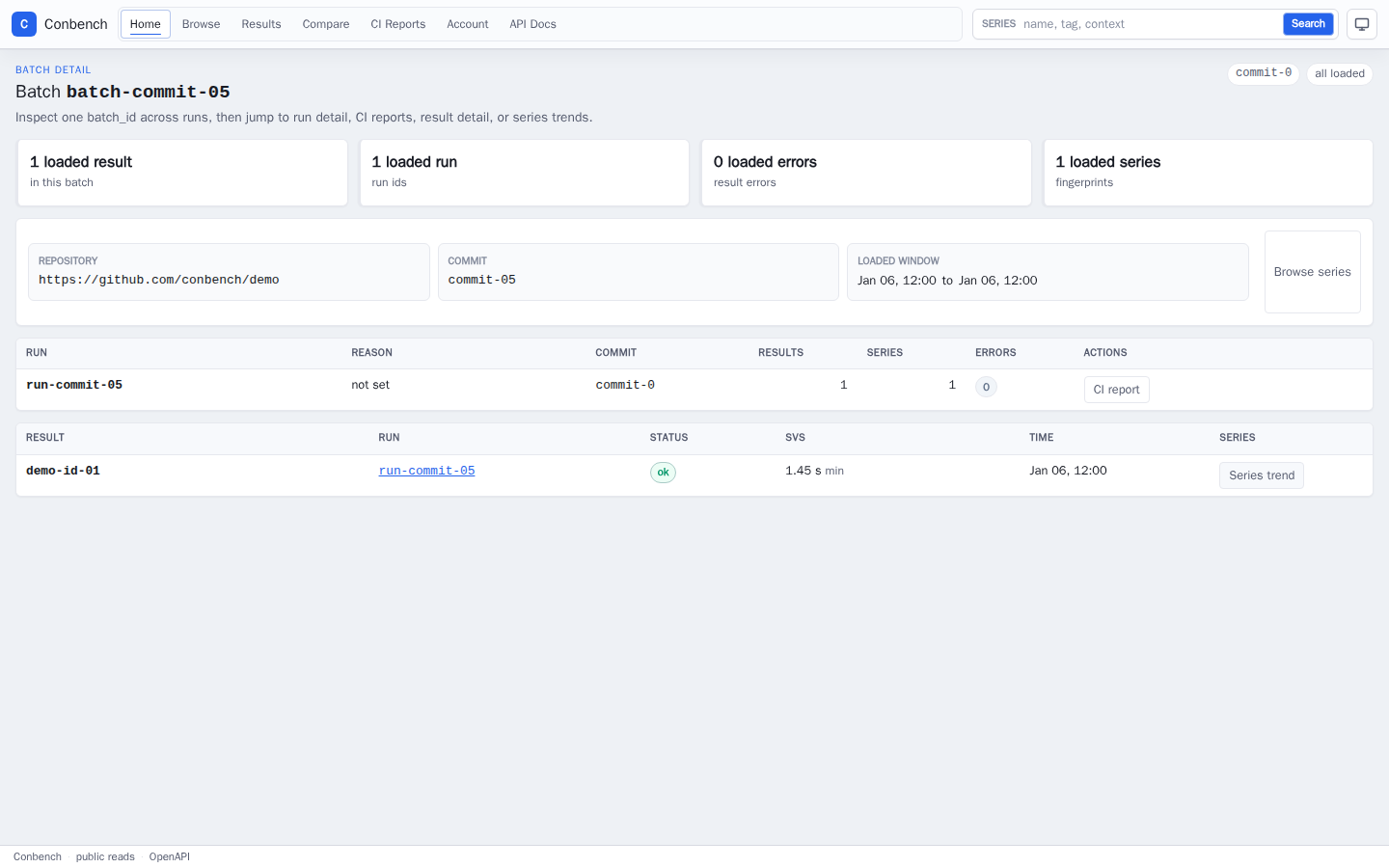Click the REASON column header

[371, 353]
